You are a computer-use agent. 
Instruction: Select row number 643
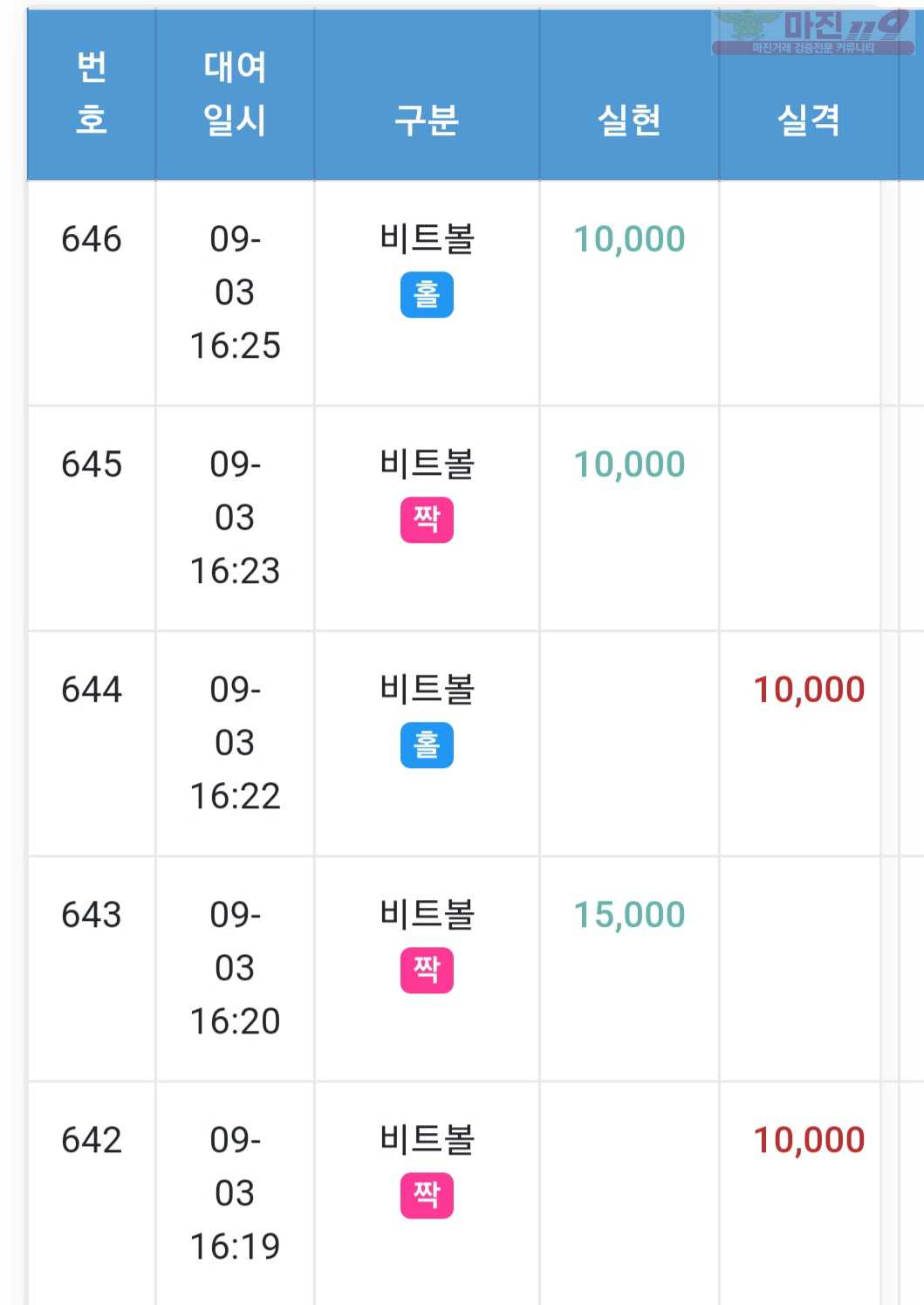92,915
